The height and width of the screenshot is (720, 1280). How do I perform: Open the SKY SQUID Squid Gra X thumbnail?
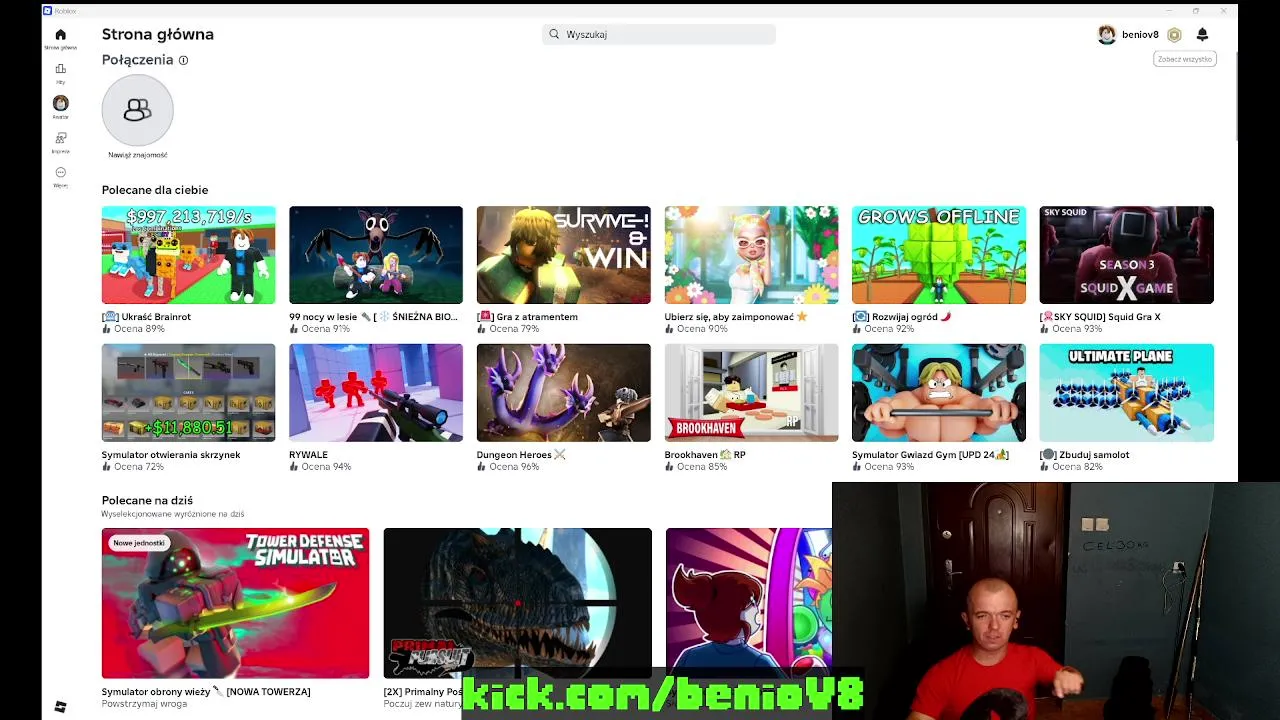[x=1126, y=255]
